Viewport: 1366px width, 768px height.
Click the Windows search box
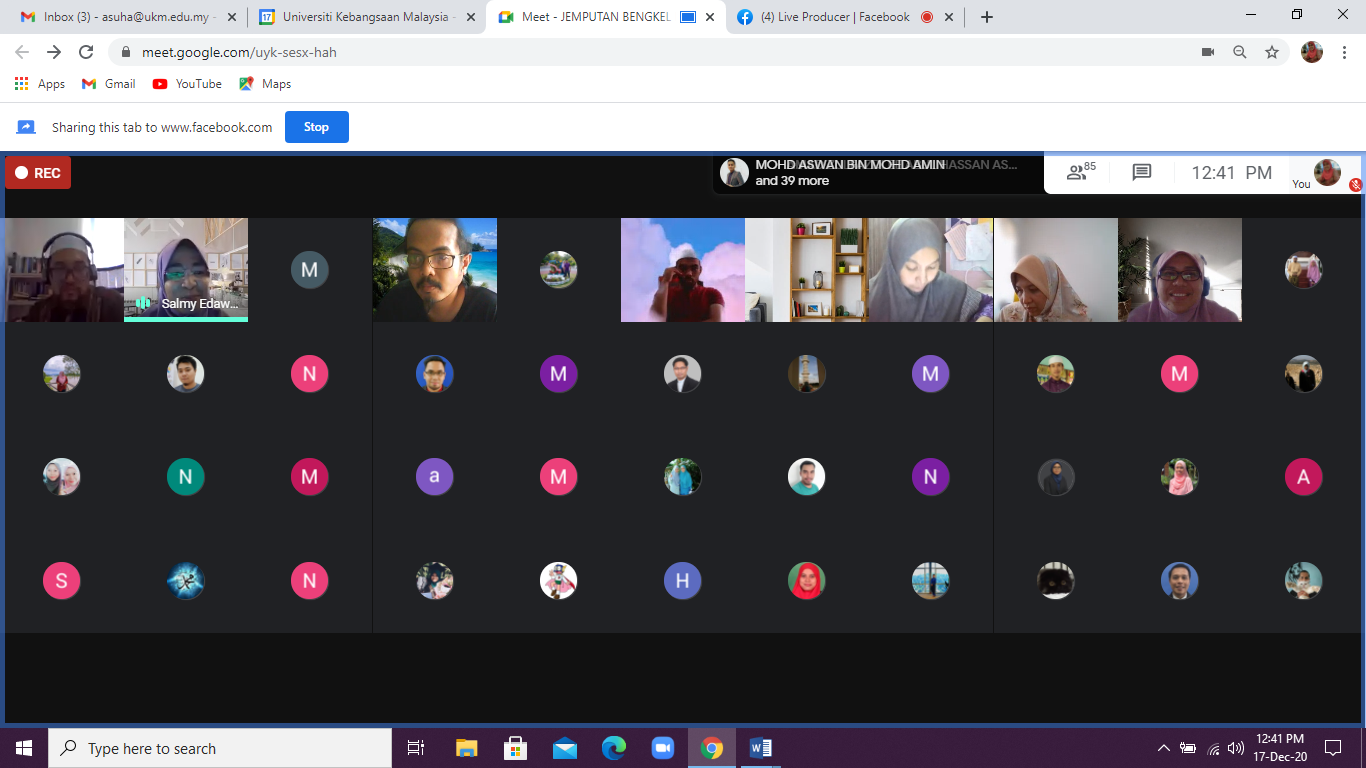tap(220, 748)
